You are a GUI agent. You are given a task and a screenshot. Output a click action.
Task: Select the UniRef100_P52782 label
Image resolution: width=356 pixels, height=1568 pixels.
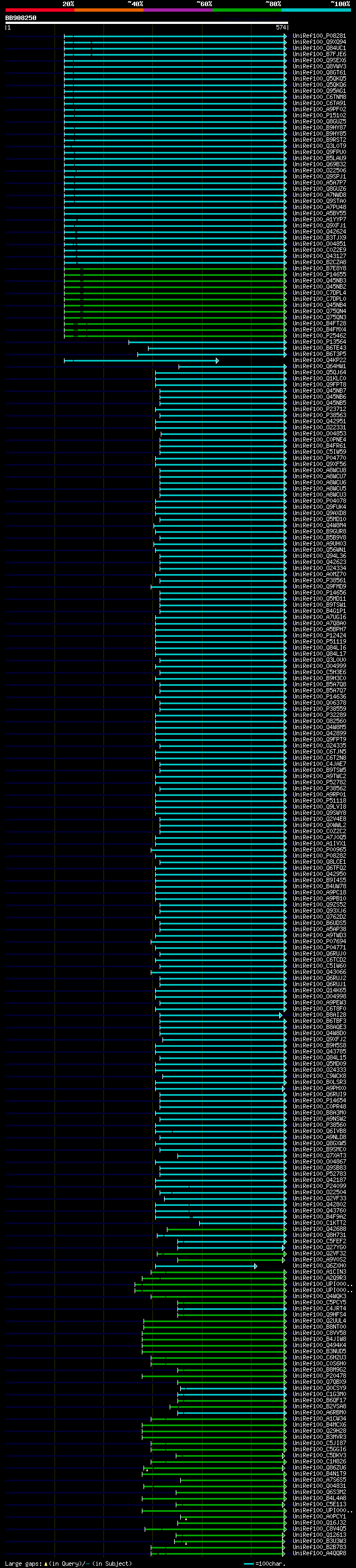[319, 782]
